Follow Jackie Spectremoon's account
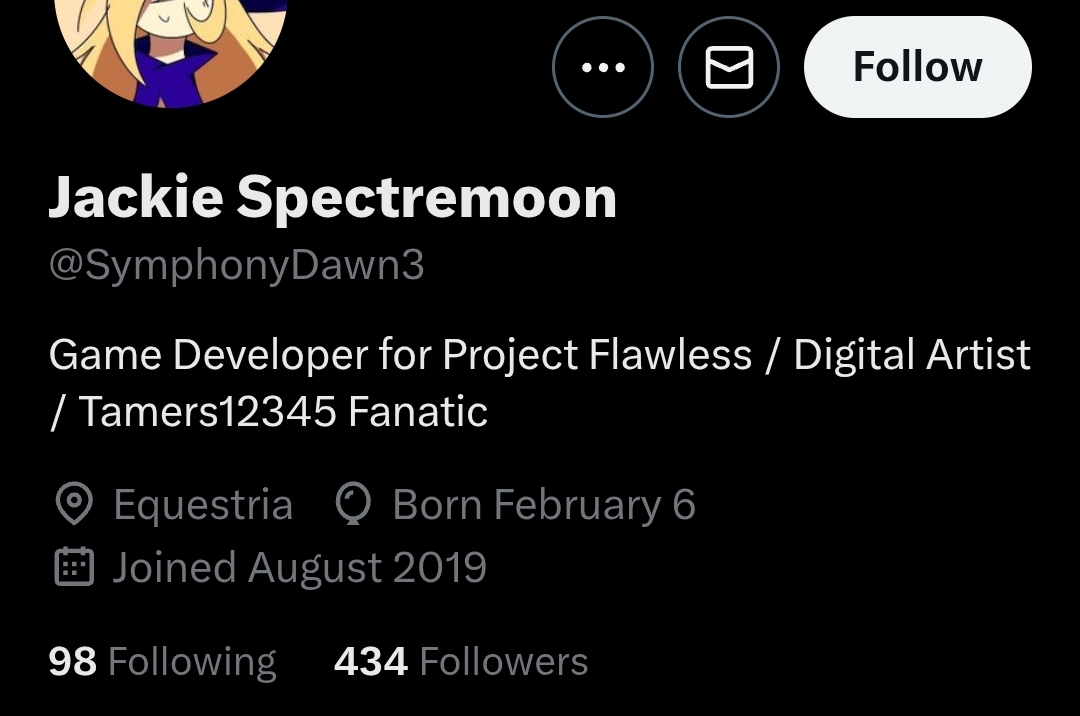The width and height of the screenshot is (1080, 716). 917,67
